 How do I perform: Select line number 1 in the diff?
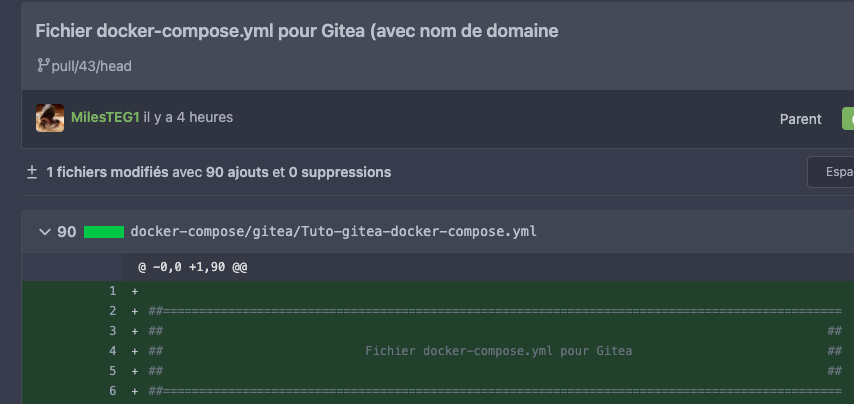coord(113,291)
